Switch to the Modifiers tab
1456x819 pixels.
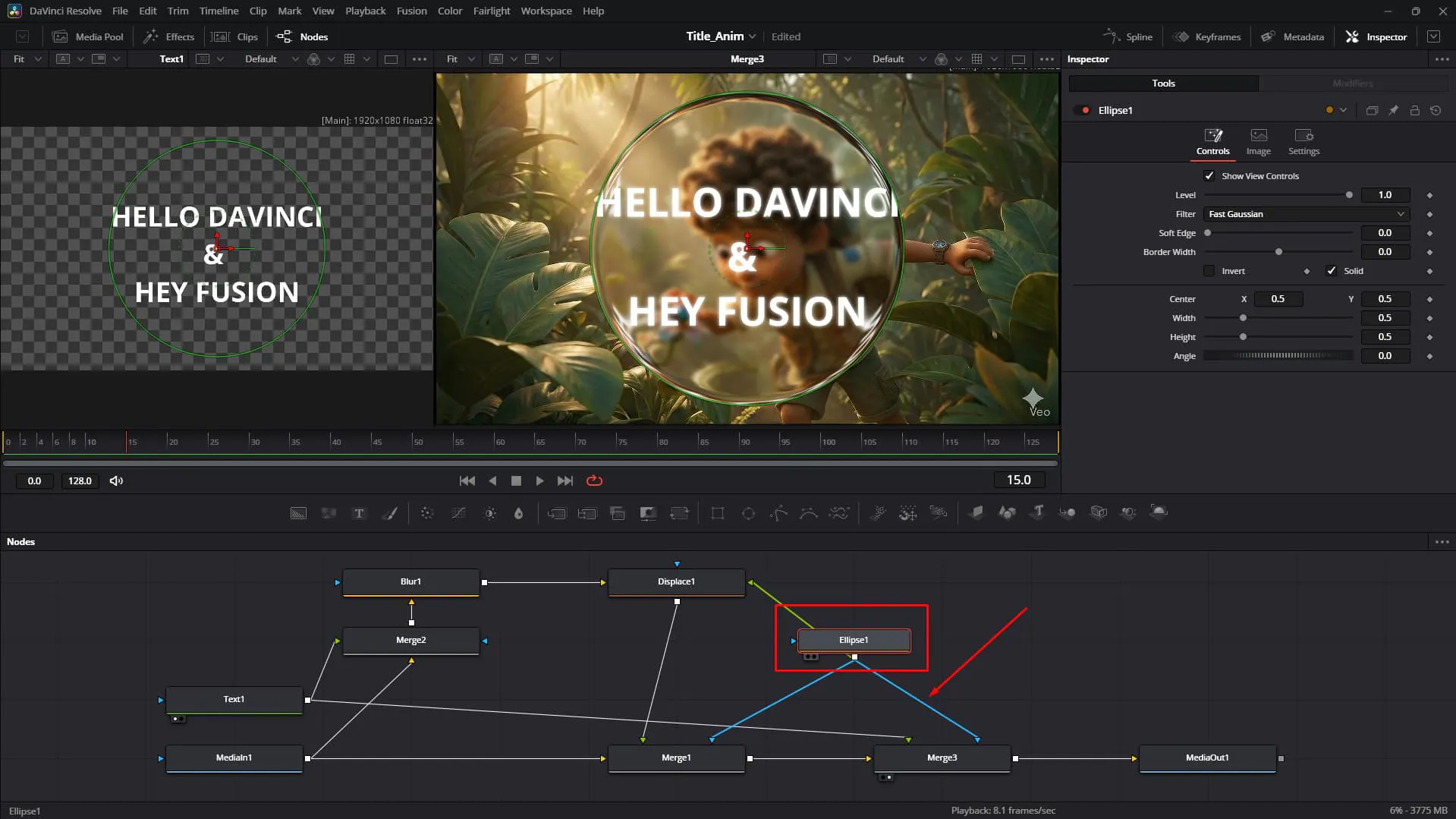point(1352,83)
